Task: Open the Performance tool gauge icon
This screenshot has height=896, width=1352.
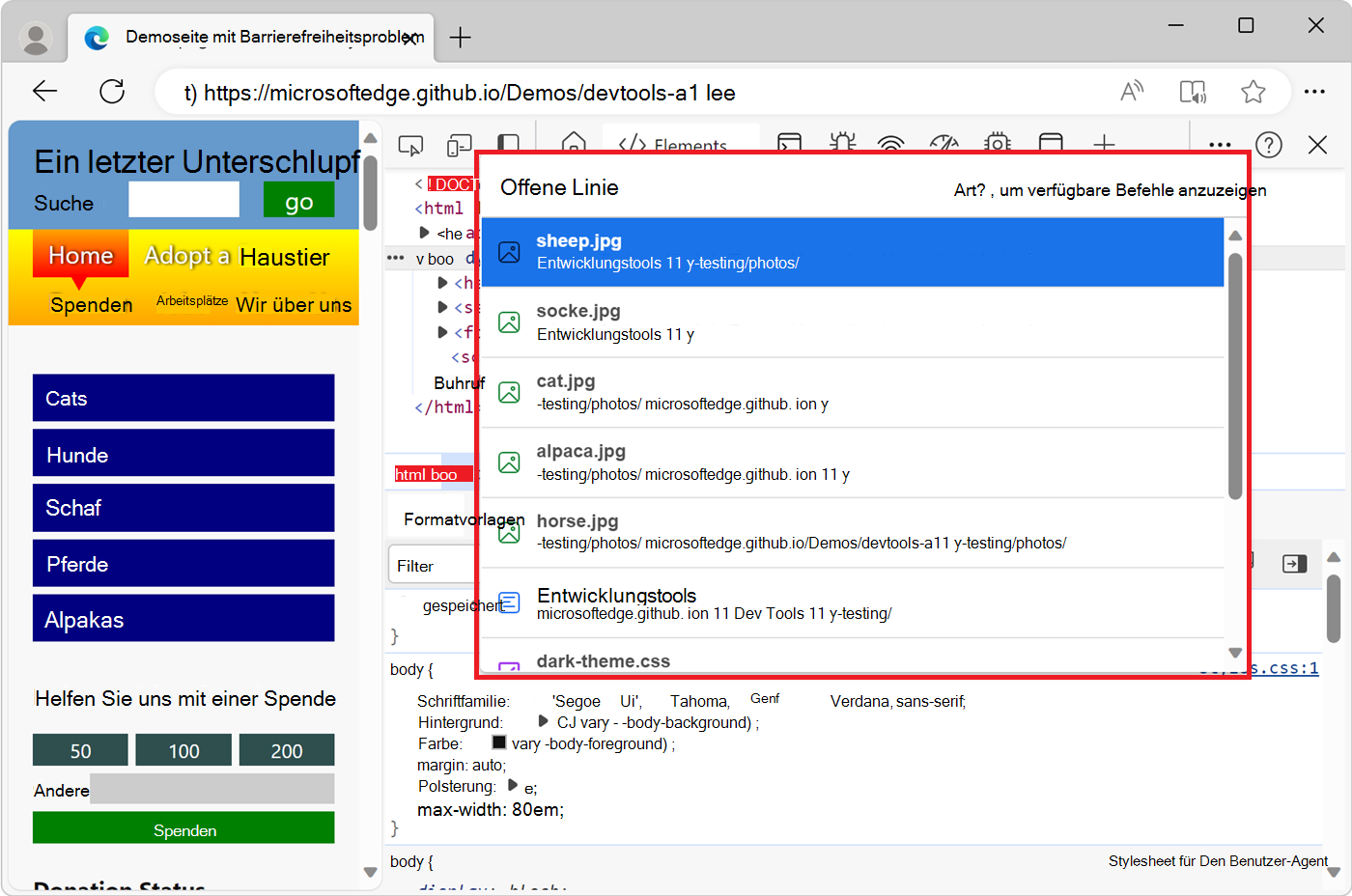Action: 944,144
